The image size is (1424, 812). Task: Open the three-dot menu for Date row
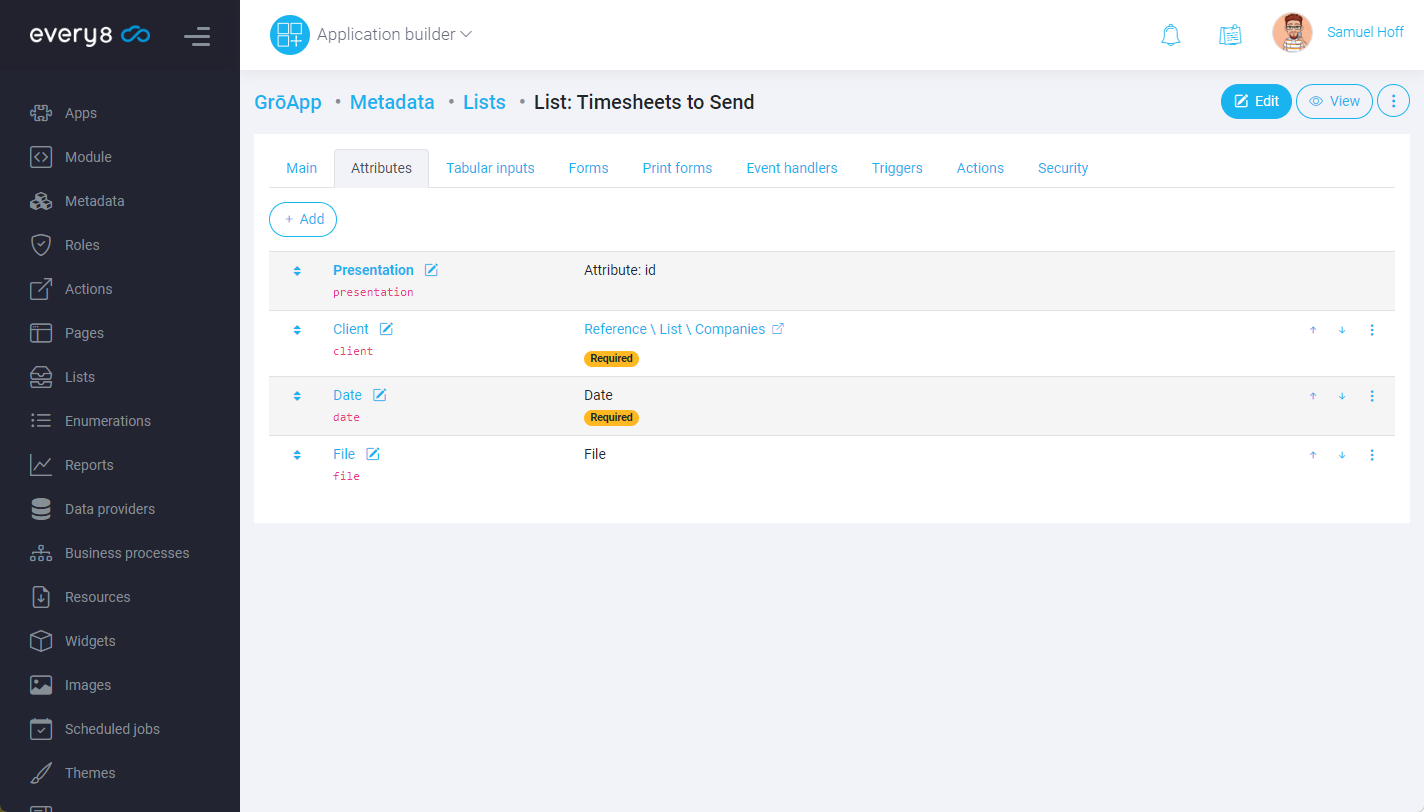(x=1372, y=396)
